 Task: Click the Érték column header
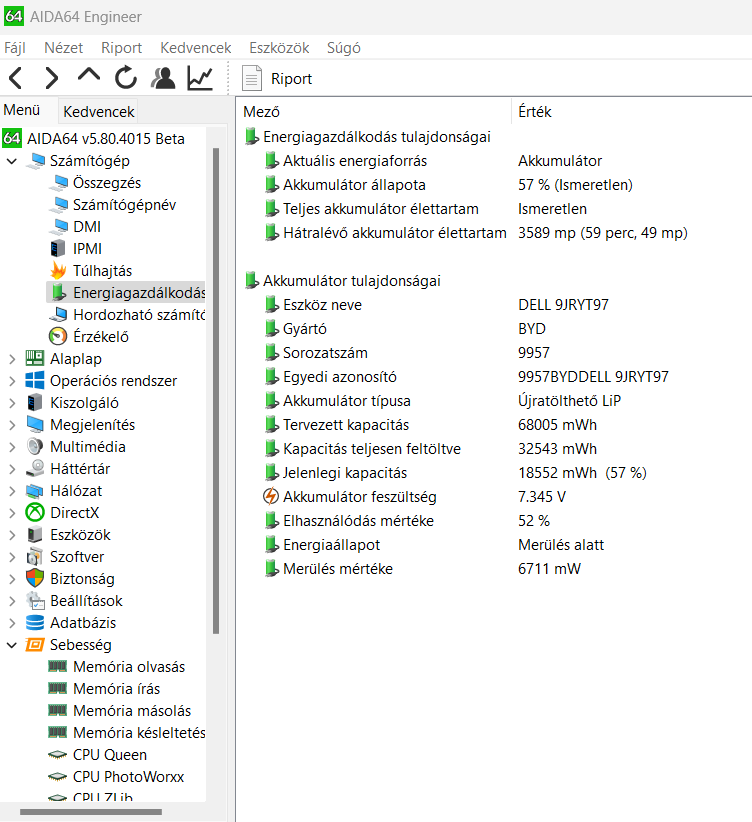(x=535, y=112)
